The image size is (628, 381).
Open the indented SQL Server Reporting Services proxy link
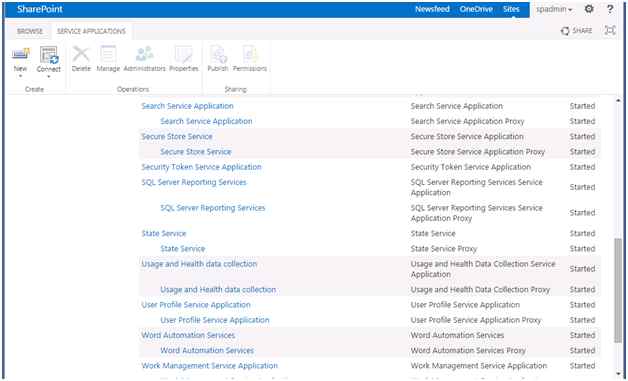(213, 208)
